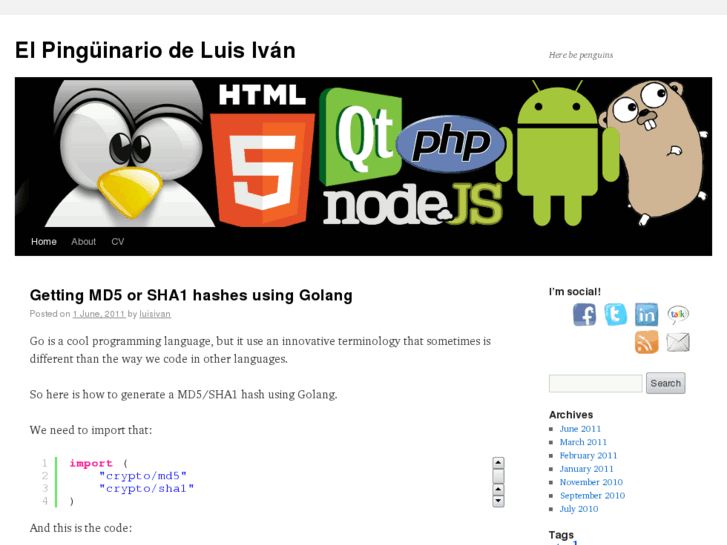Open the Google Talk icon
The height and width of the screenshot is (545, 727).
click(x=678, y=314)
